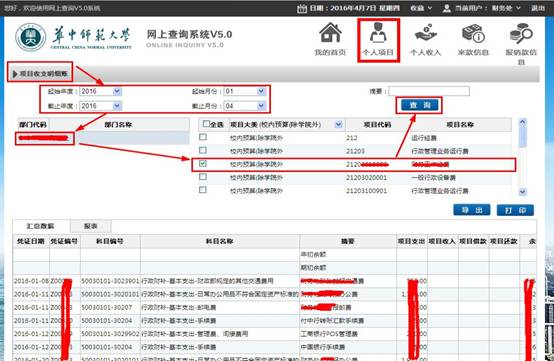
Task: Open the 项目大类 category dropdown
Action: pyautogui.click(x=338, y=124)
